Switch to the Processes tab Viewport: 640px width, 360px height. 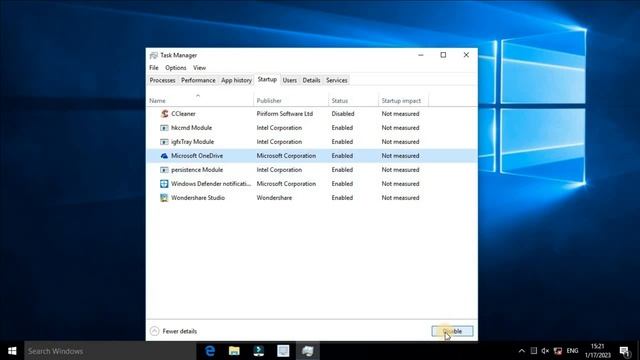tap(162, 80)
